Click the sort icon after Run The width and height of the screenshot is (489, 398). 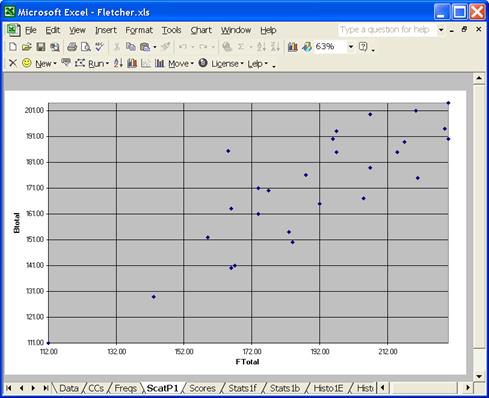(x=118, y=63)
